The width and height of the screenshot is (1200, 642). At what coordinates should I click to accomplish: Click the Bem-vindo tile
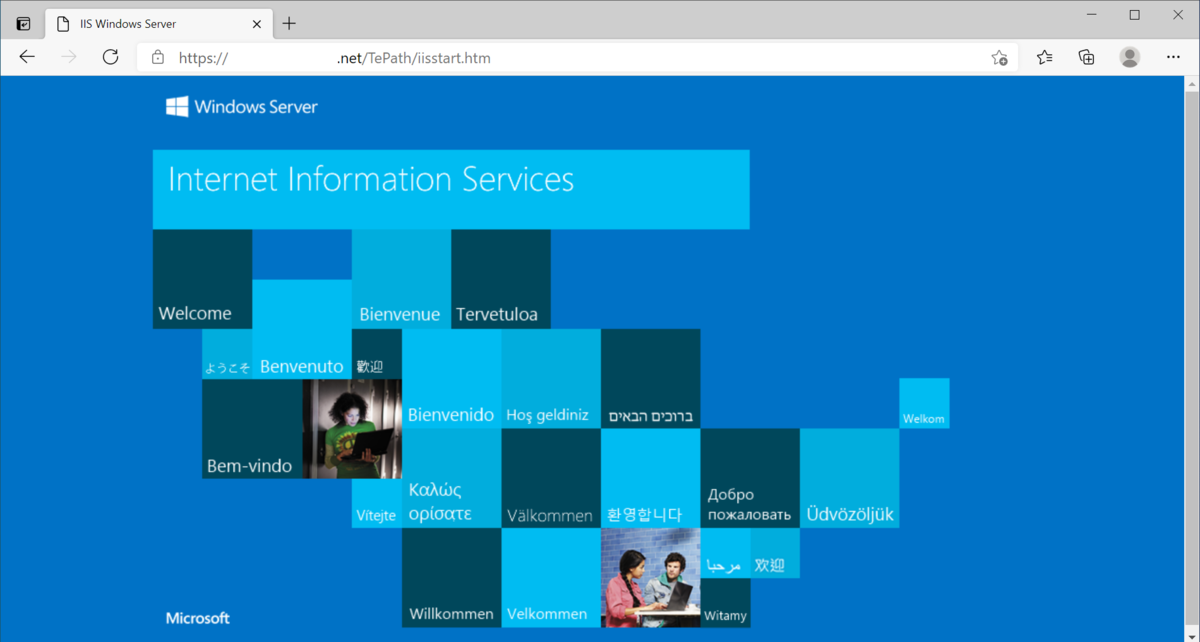click(x=252, y=429)
